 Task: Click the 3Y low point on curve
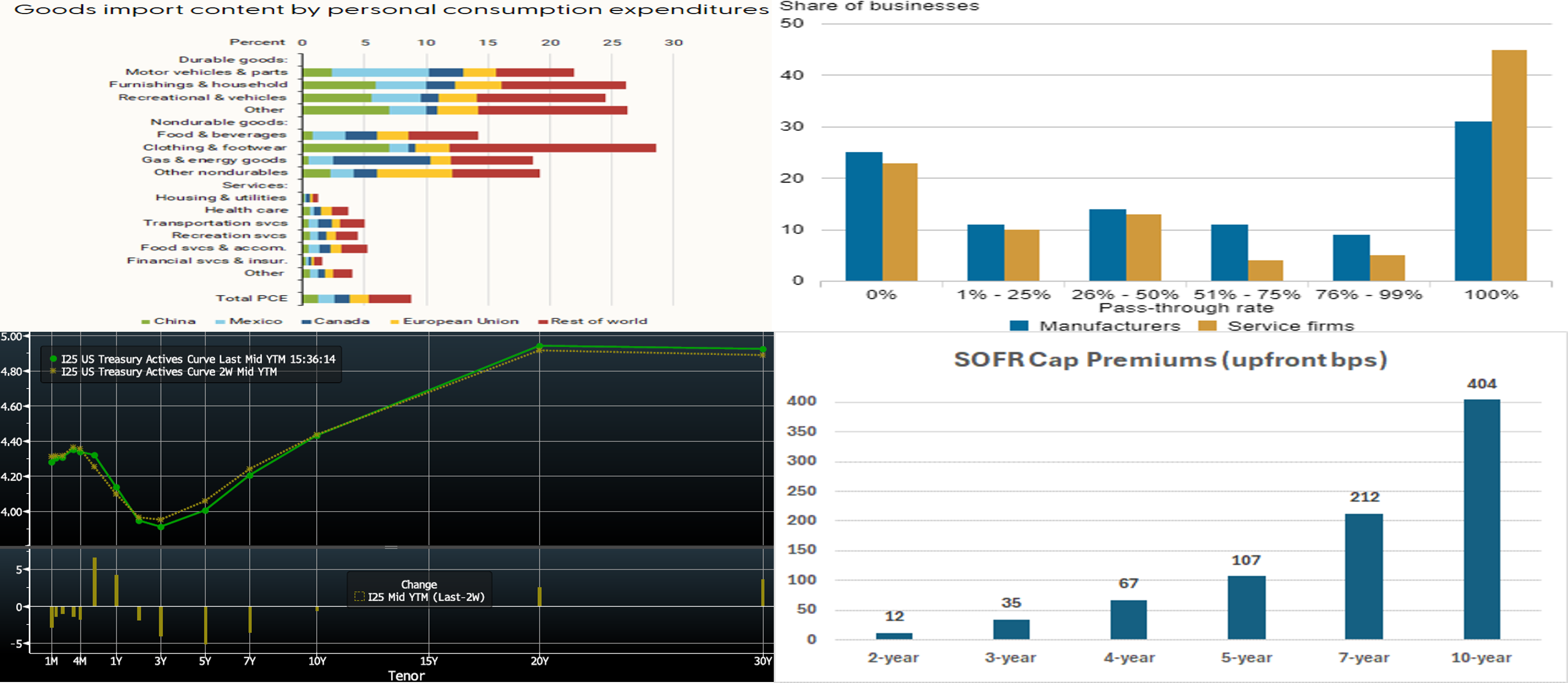[x=161, y=527]
